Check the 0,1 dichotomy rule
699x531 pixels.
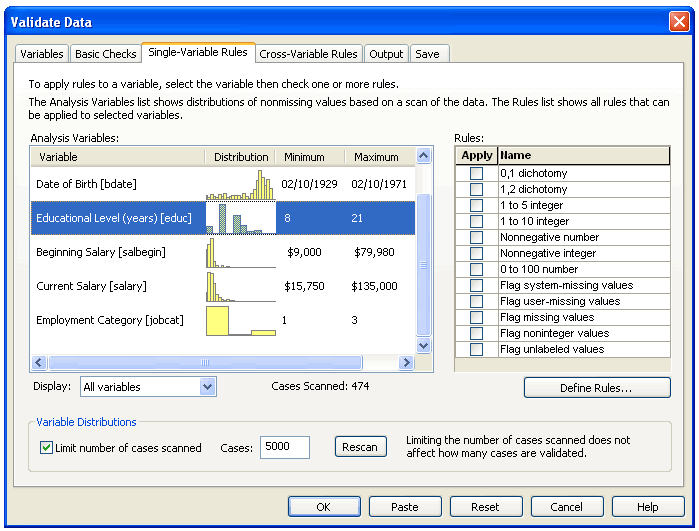pyautogui.click(x=477, y=173)
